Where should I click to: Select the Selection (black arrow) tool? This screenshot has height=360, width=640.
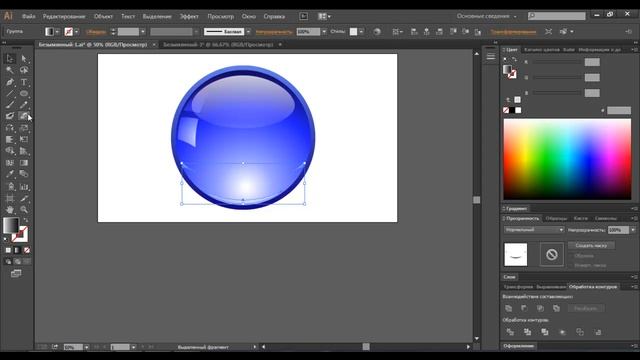click(10, 58)
